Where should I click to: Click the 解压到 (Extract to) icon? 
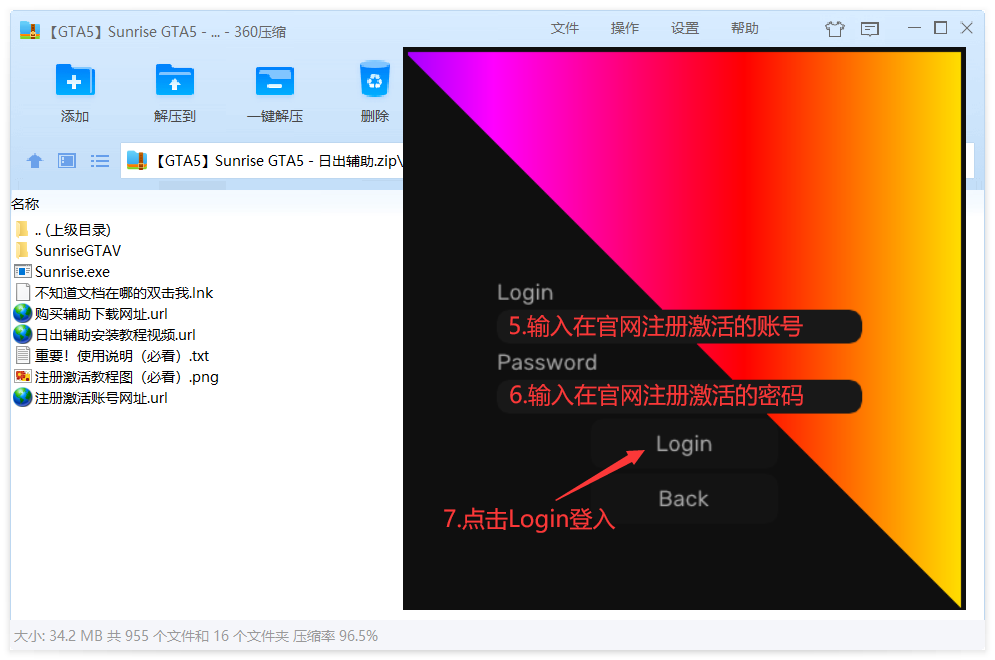[174, 90]
